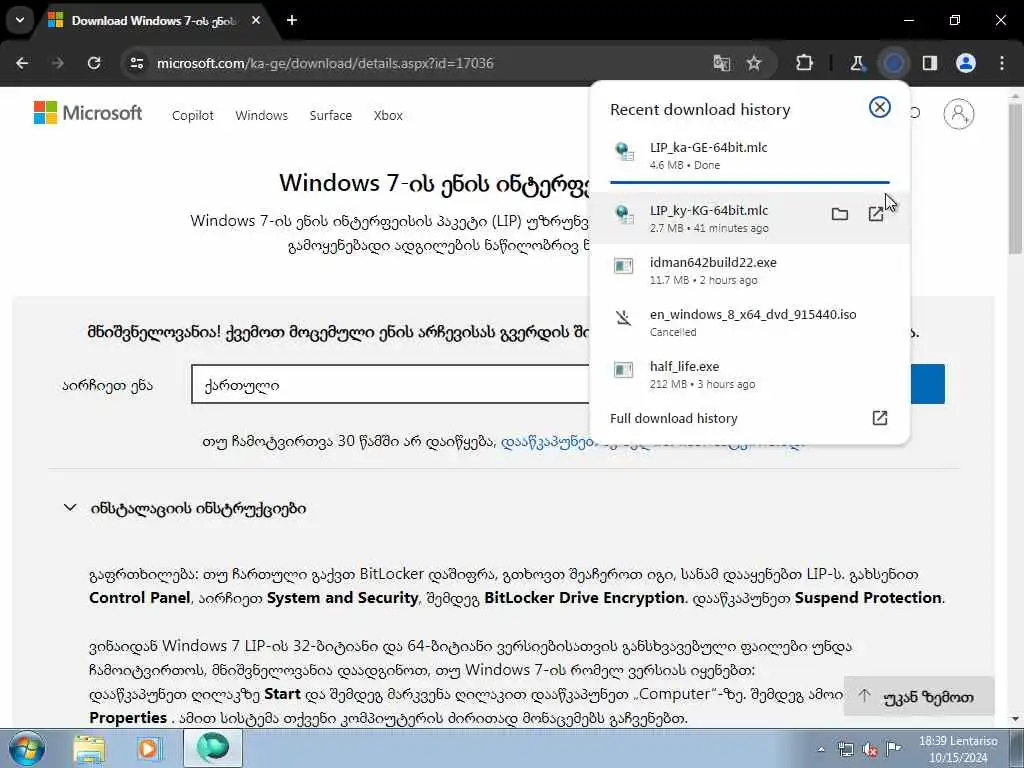The height and width of the screenshot is (768, 1024).
Task: Open a new browser tab
Action: tap(292, 20)
